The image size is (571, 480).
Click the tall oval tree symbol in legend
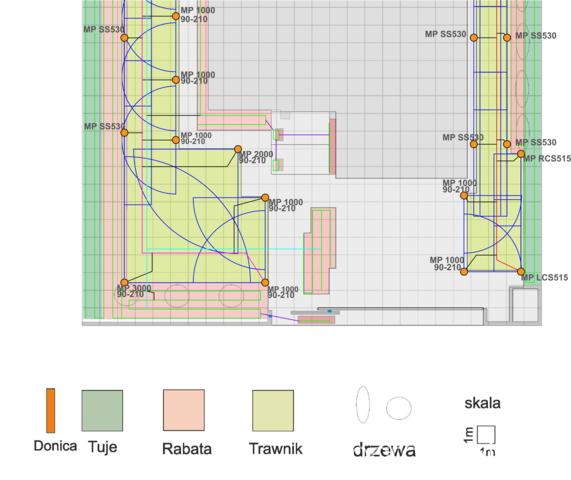click(363, 405)
